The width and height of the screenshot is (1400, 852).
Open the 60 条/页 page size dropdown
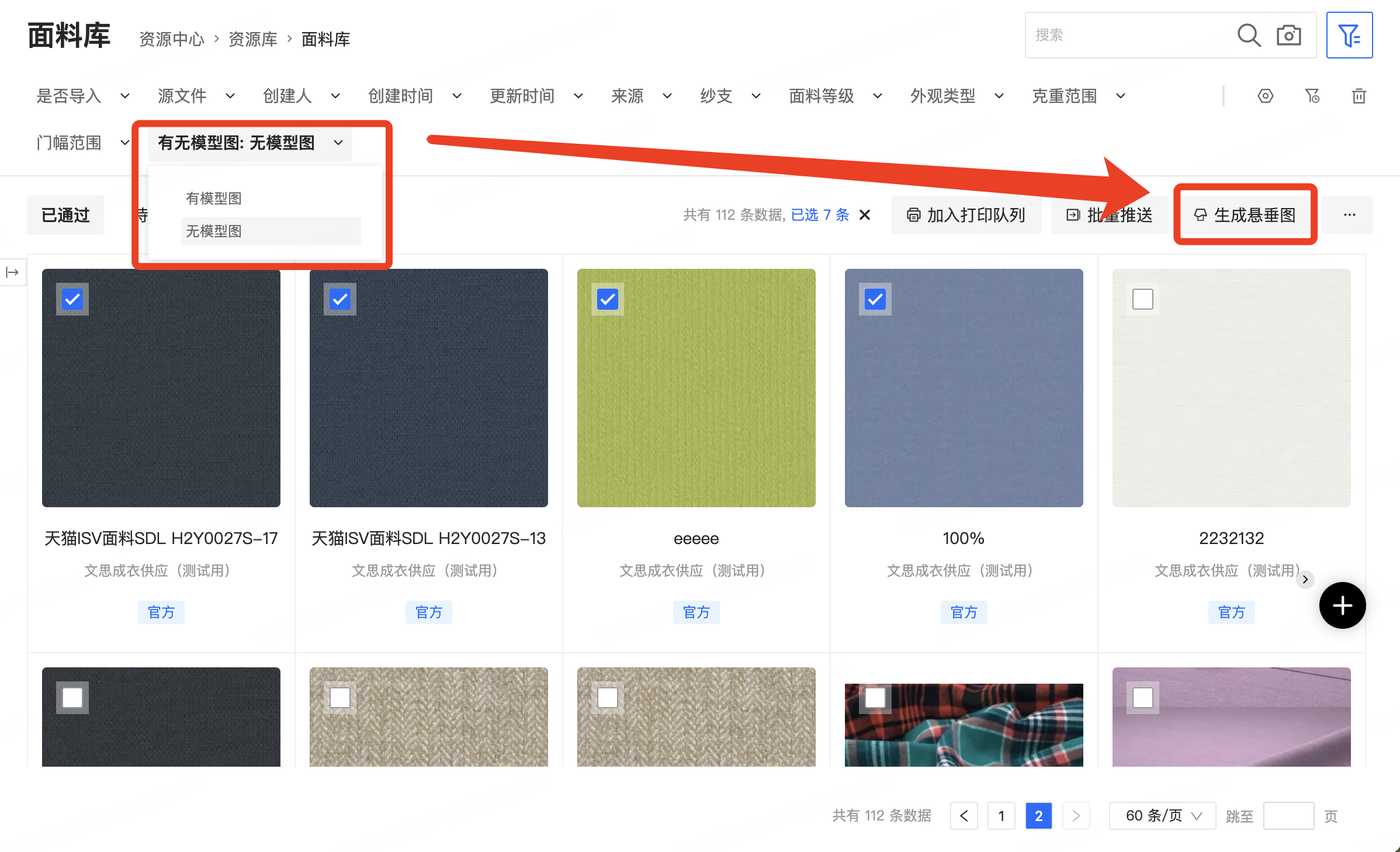pyautogui.click(x=1162, y=816)
